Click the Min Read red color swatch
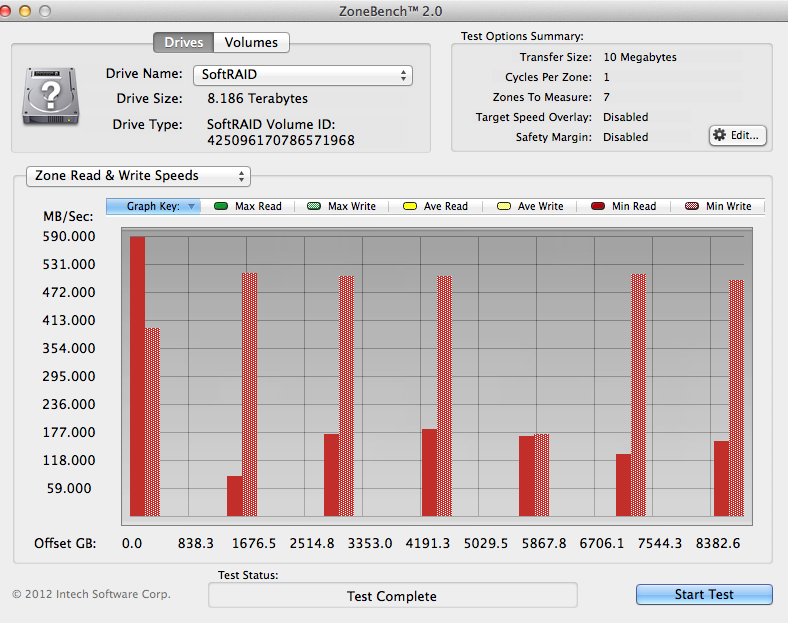Screen dimensions: 788x623 point(597,206)
